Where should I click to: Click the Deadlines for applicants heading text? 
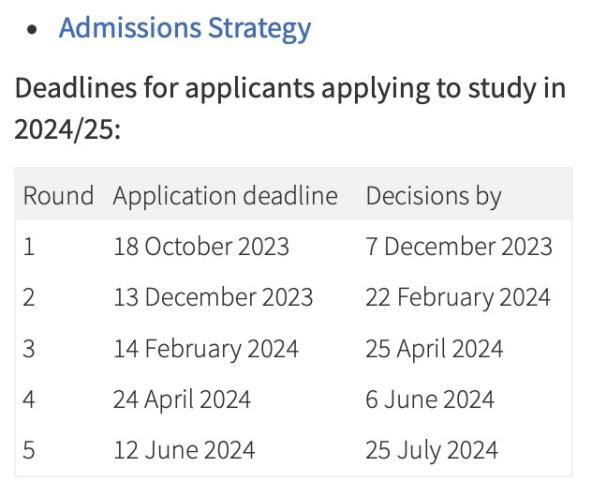pos(290,108)
